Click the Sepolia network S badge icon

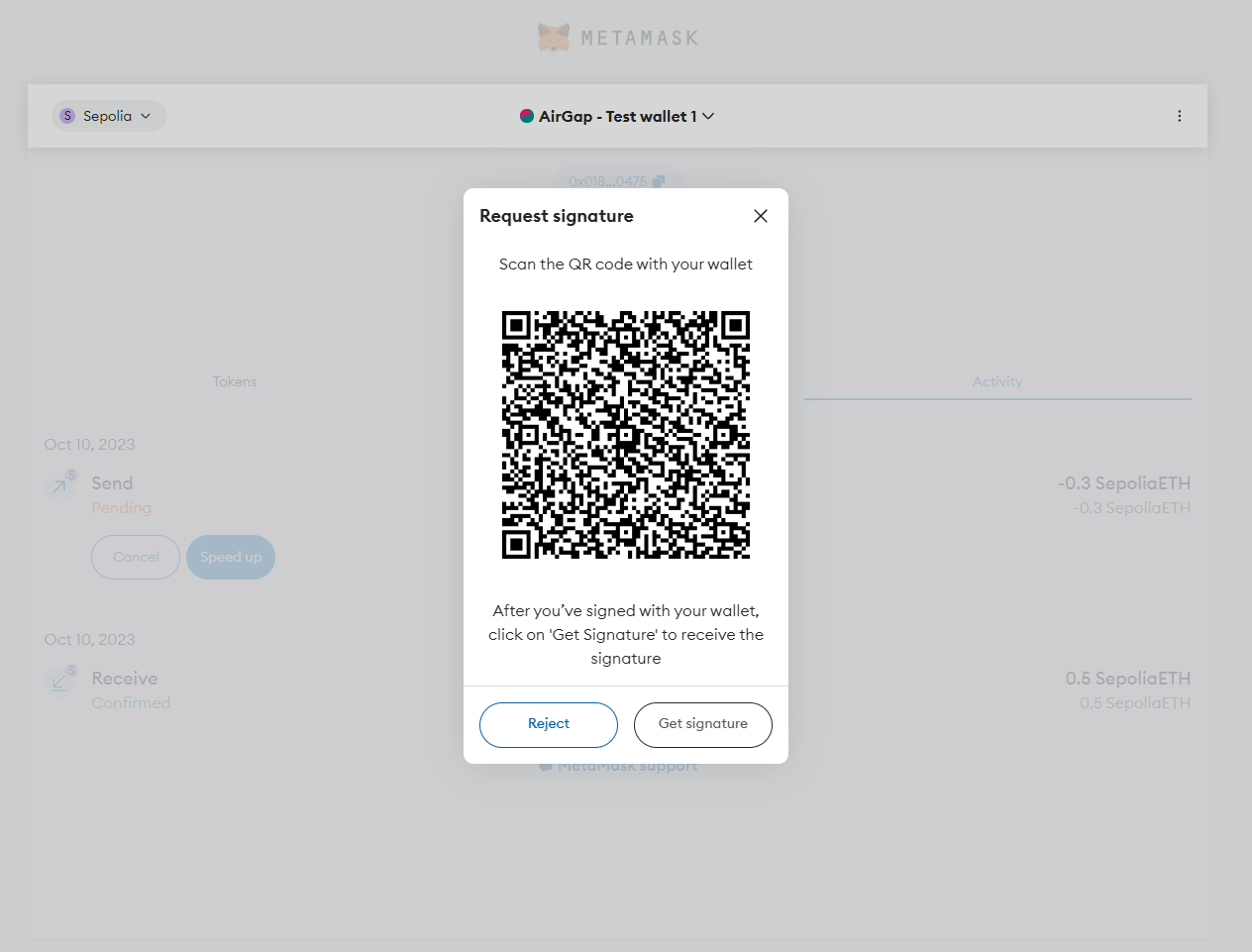point(67,116)
